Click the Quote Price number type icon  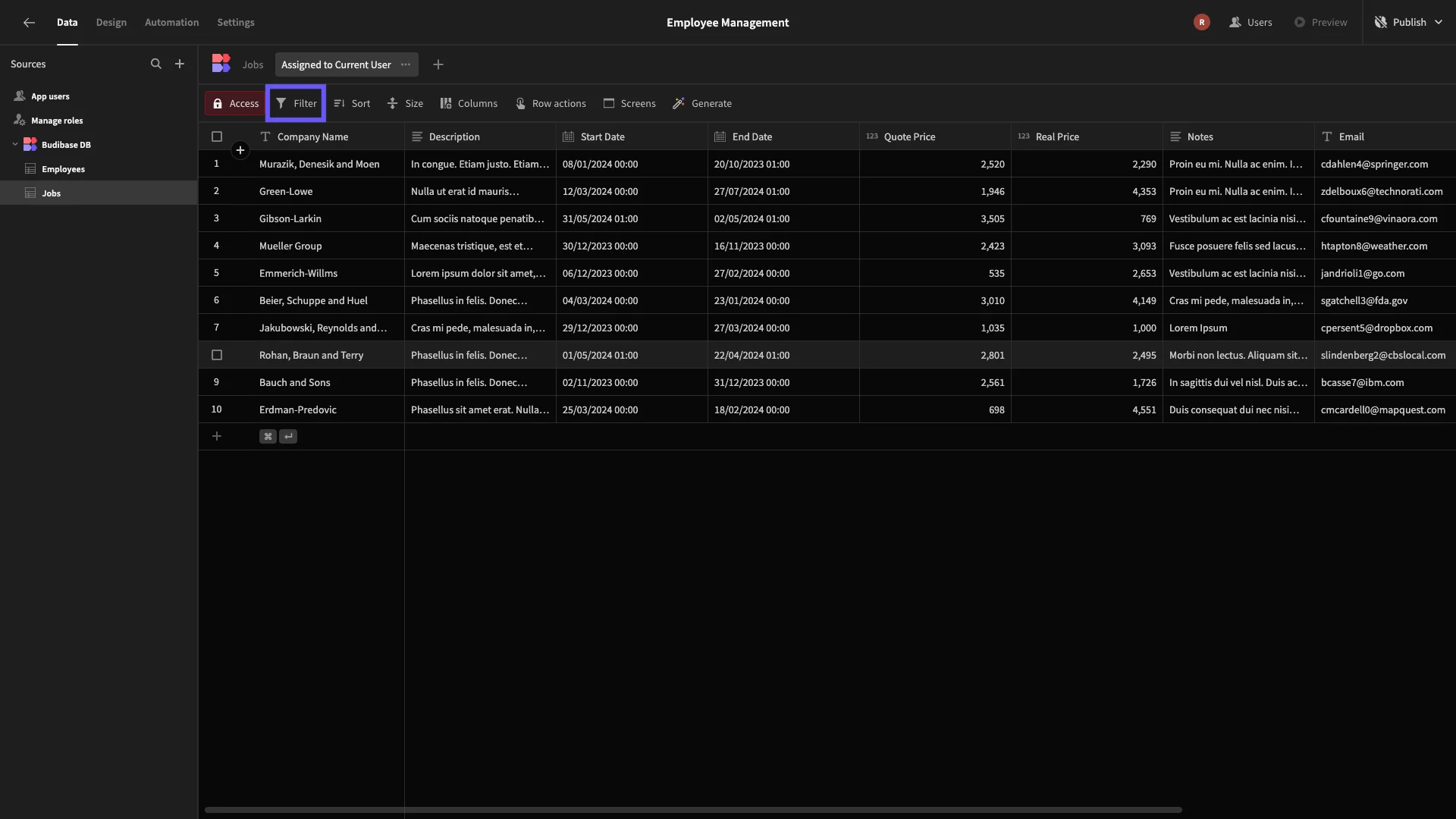[872, 136]
